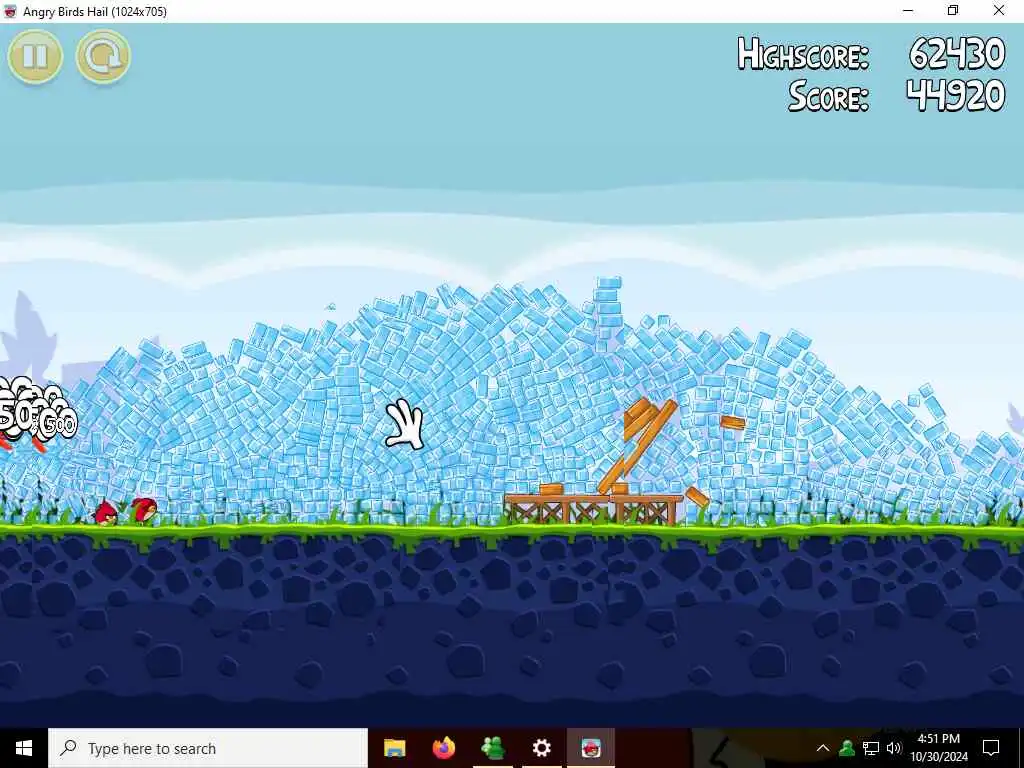Image resolution: width=1024 pixels, height=768 pixels.
Task: Click the current score value 44920
Action: click(955, 95)
